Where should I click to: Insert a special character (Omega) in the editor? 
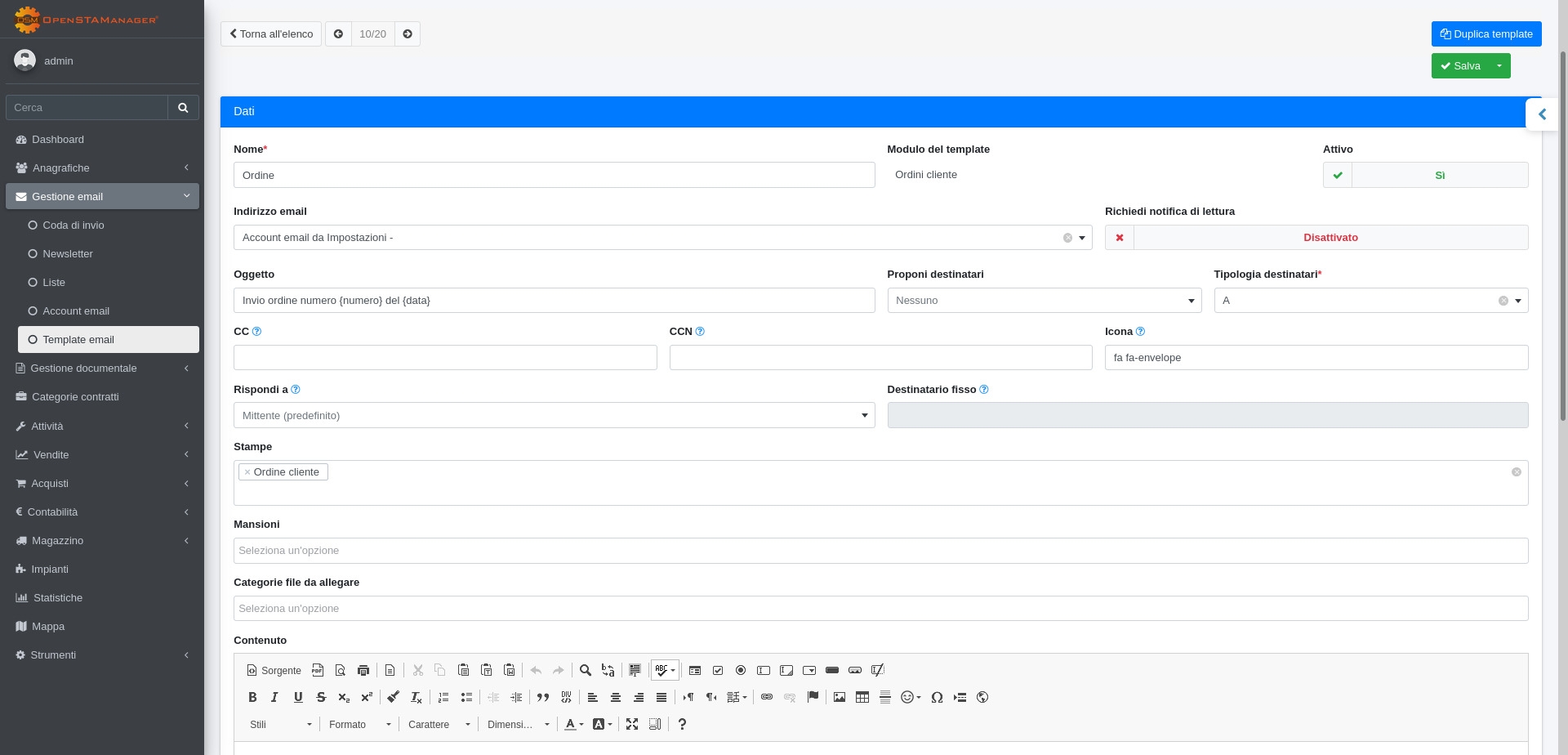click(x=937, y=697)
